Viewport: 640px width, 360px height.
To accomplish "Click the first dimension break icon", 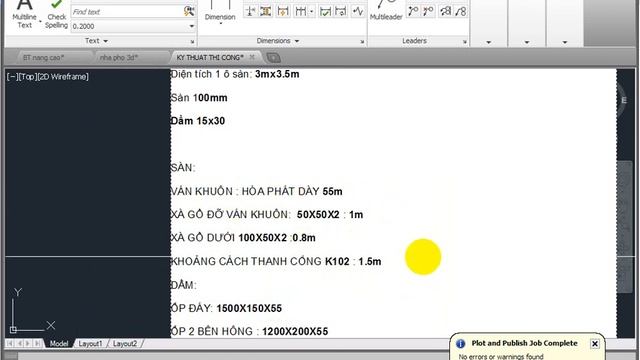I will click(250, 11).
